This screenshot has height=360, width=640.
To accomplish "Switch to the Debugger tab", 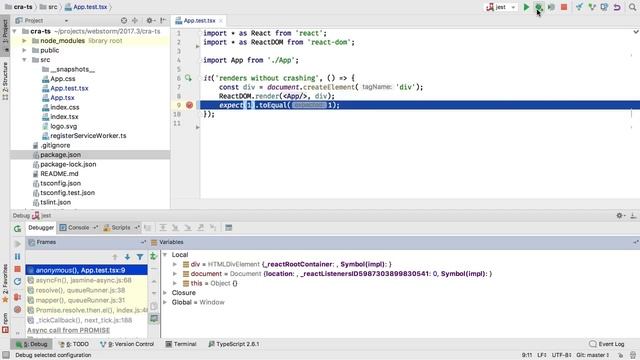I will [x=41, y=227].
